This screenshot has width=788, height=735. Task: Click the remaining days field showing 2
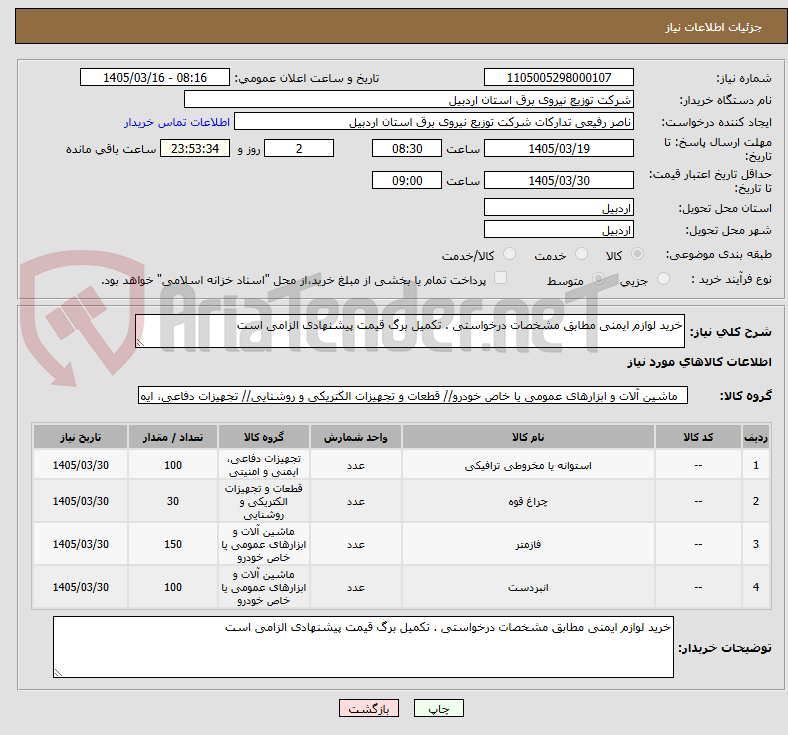point(299,149)
